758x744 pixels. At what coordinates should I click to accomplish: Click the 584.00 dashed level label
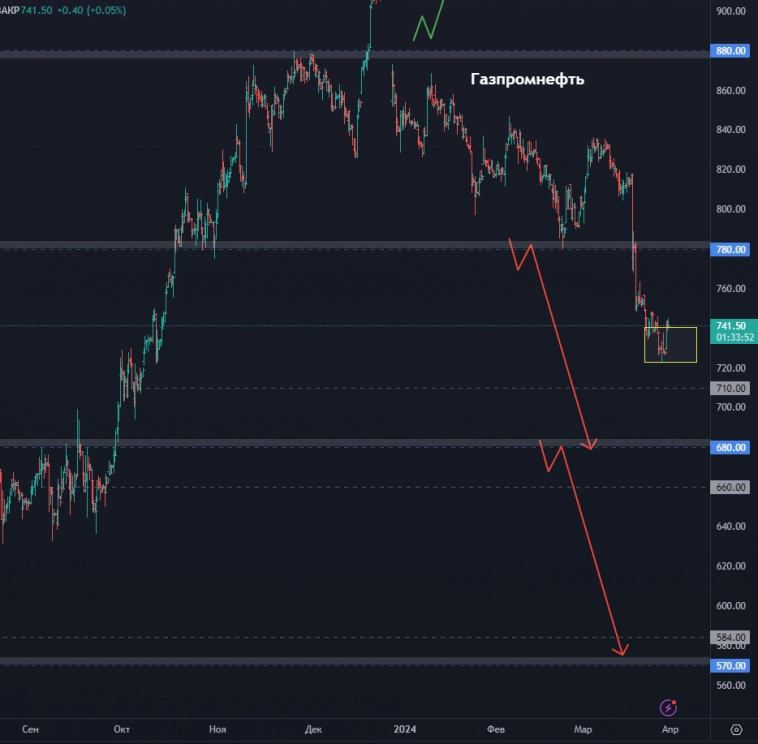pos(730,637)
